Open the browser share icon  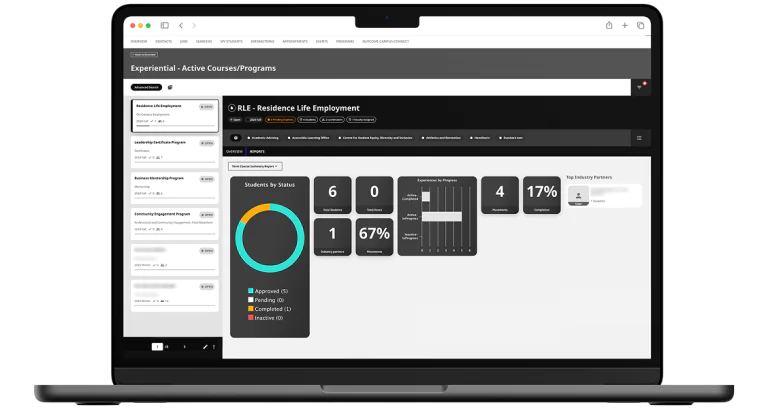609,25
